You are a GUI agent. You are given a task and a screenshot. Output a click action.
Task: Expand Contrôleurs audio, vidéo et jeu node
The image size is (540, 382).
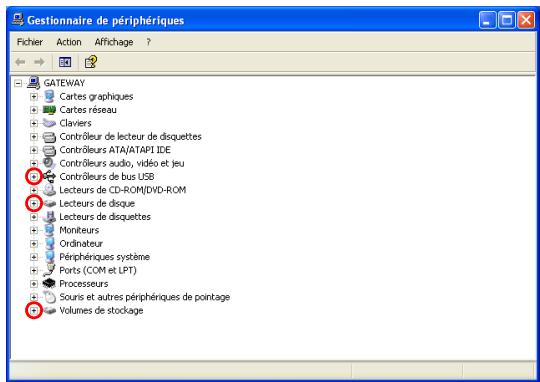click(x=34, y=163)
